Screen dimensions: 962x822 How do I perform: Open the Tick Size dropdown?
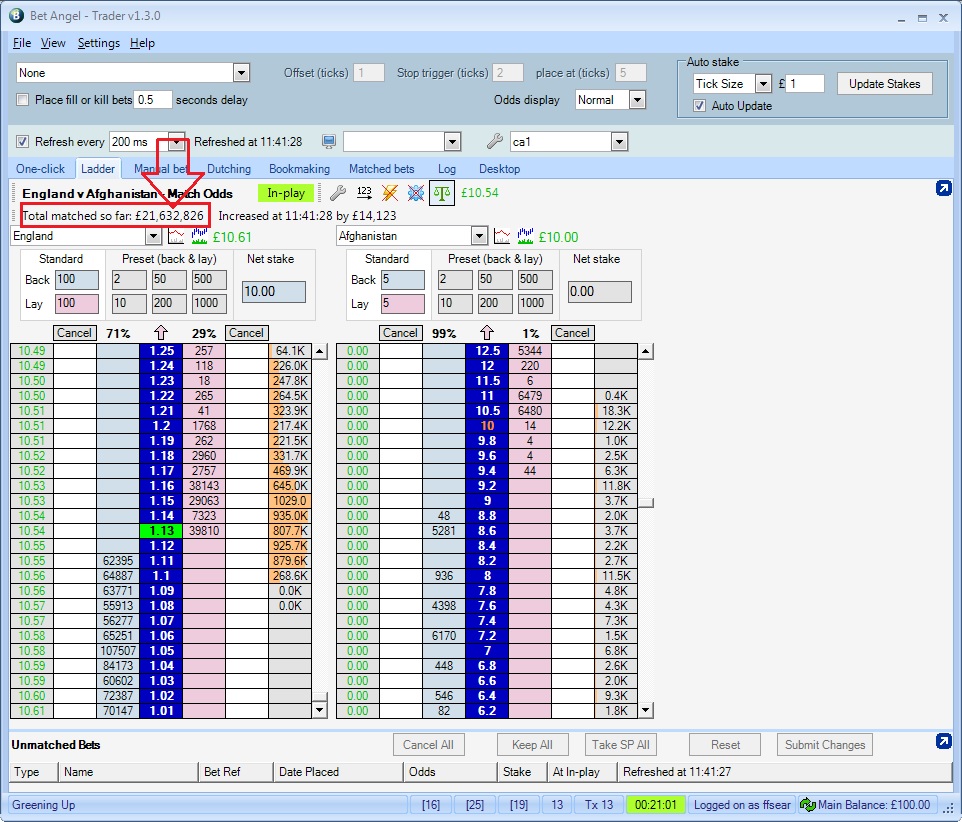764,83
